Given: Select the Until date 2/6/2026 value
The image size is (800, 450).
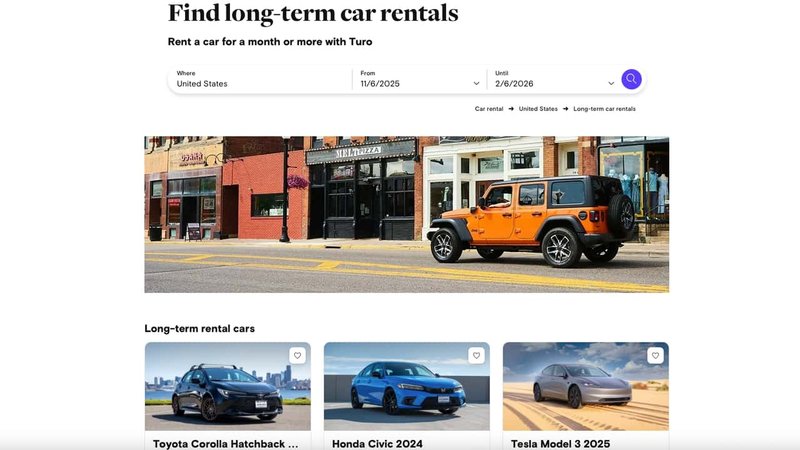Looking at the screenshot, I should click(514, 84).
